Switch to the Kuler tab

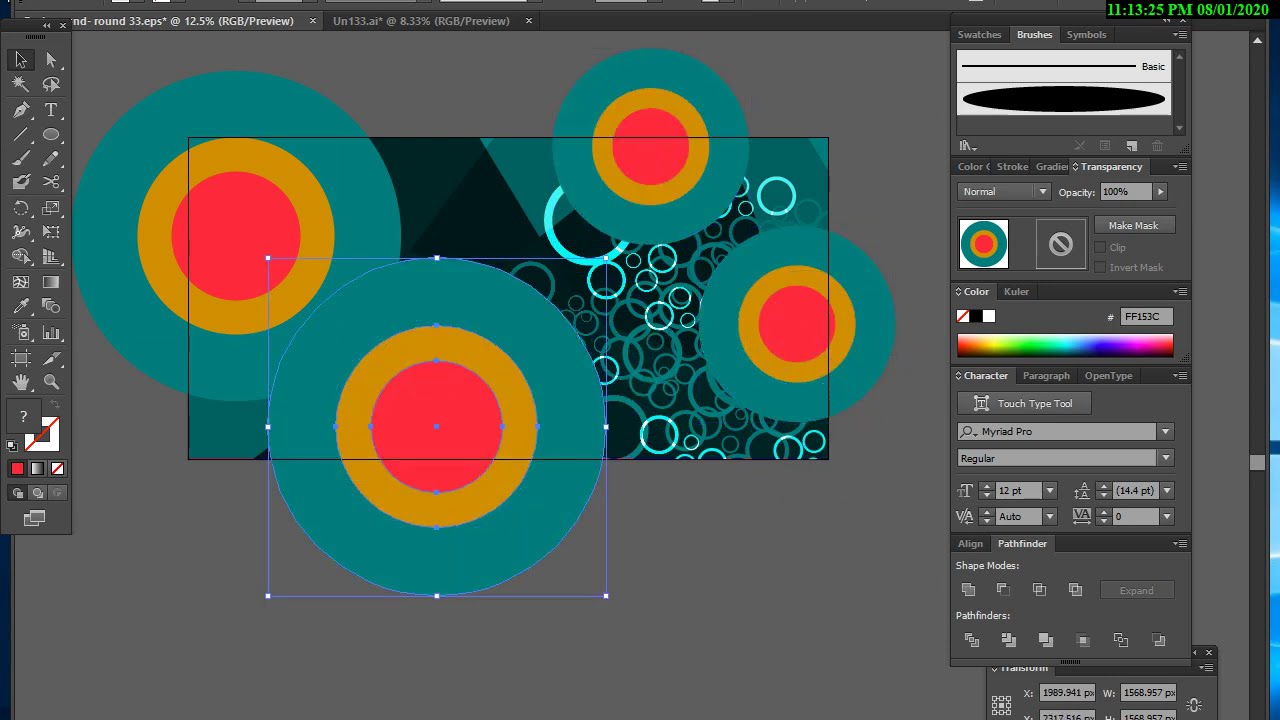coord(1016,292)
